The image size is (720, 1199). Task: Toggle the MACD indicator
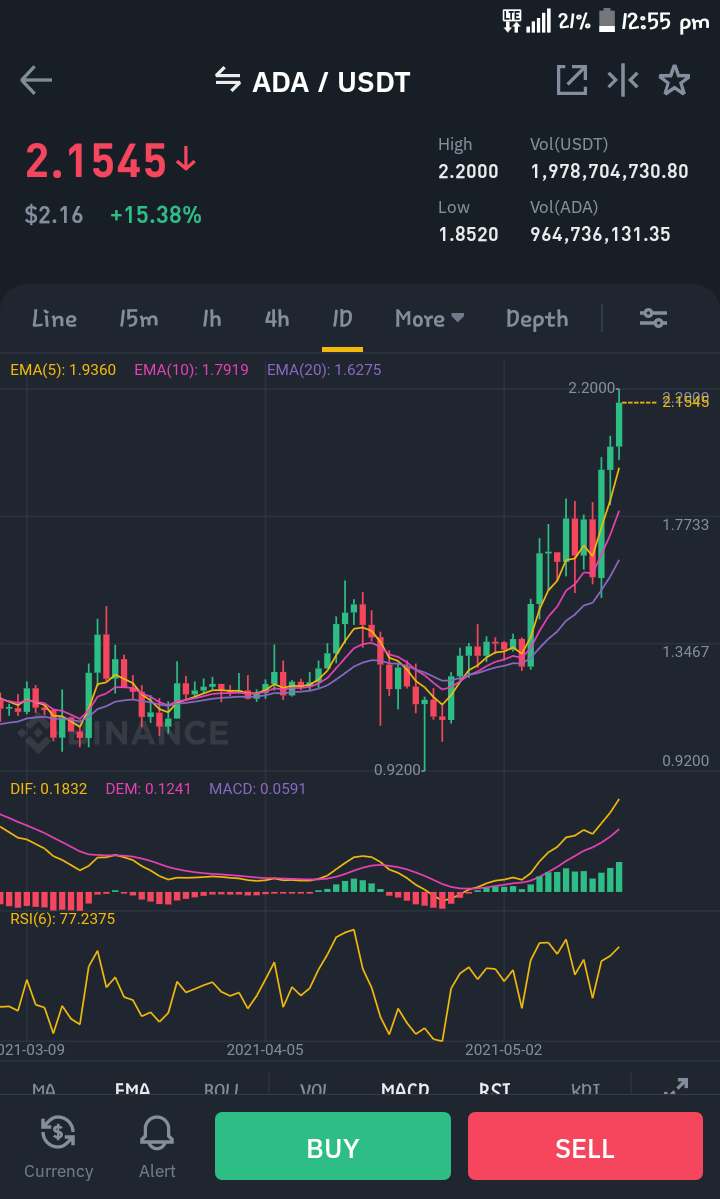(x=405, y=1088)
